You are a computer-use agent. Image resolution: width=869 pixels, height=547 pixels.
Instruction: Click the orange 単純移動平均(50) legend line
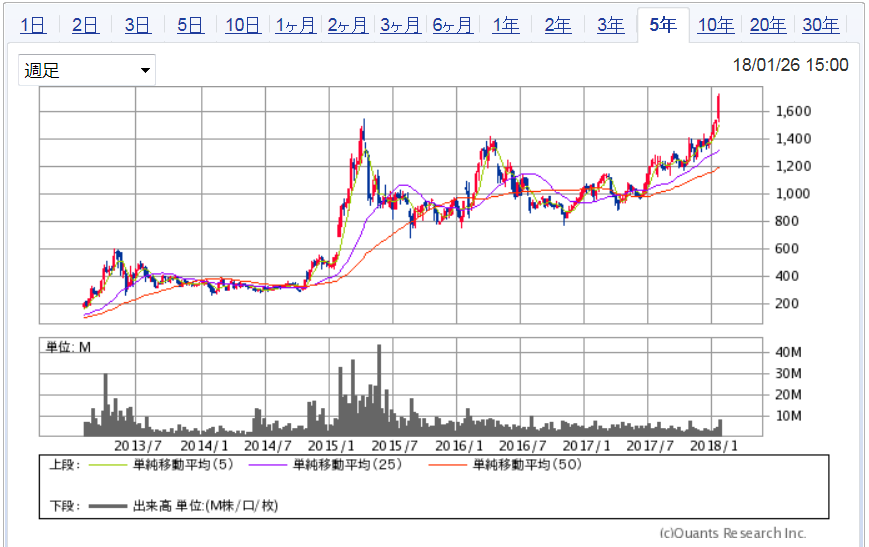(448, 464)
